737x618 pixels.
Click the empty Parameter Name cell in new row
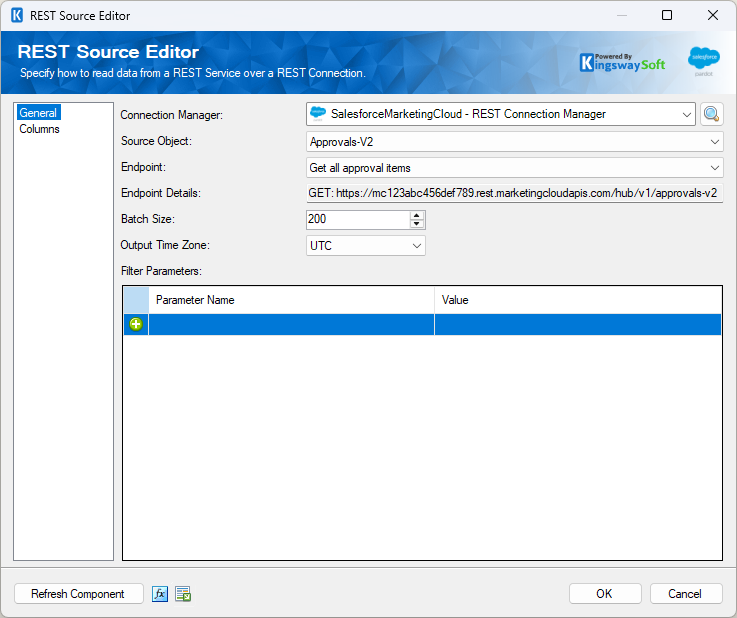click(291, 324)
